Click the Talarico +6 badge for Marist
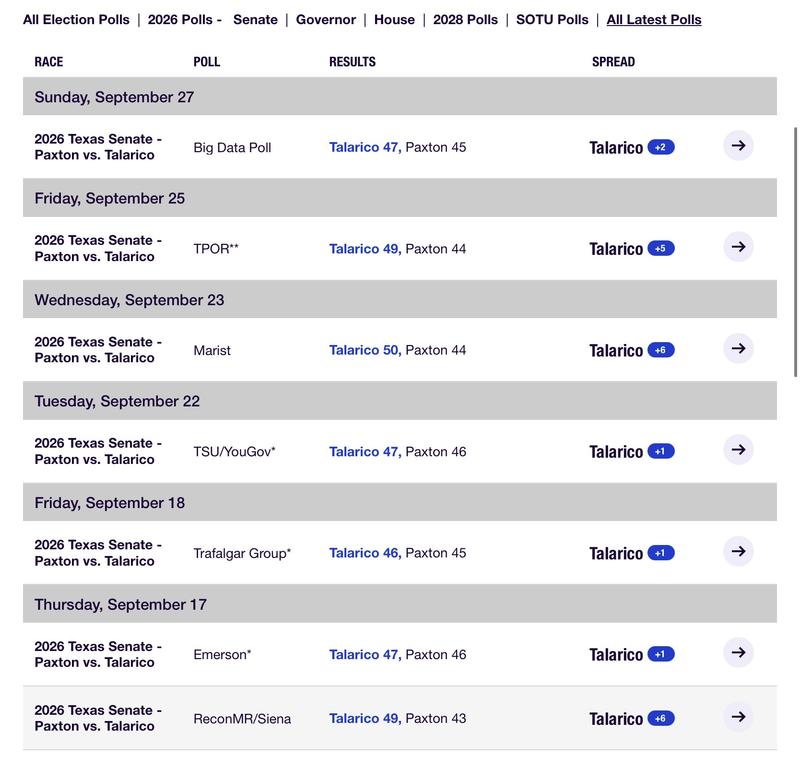Viewport: 800px width, 760px height. click(661, 350)
